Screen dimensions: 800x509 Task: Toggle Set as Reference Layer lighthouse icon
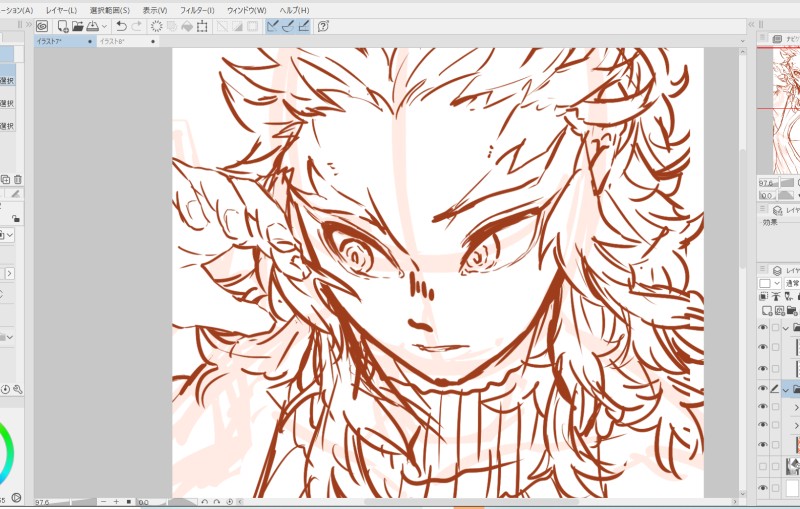click(x=776, y=296)
